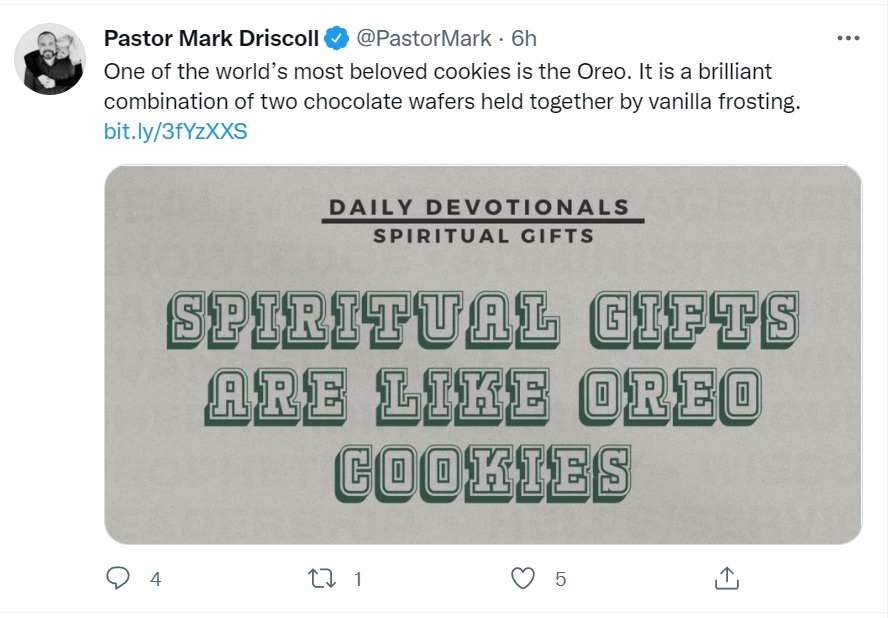This screenshot has width=895, height=618.
Task: Click the like count showing 5
Action: [561, 578]
